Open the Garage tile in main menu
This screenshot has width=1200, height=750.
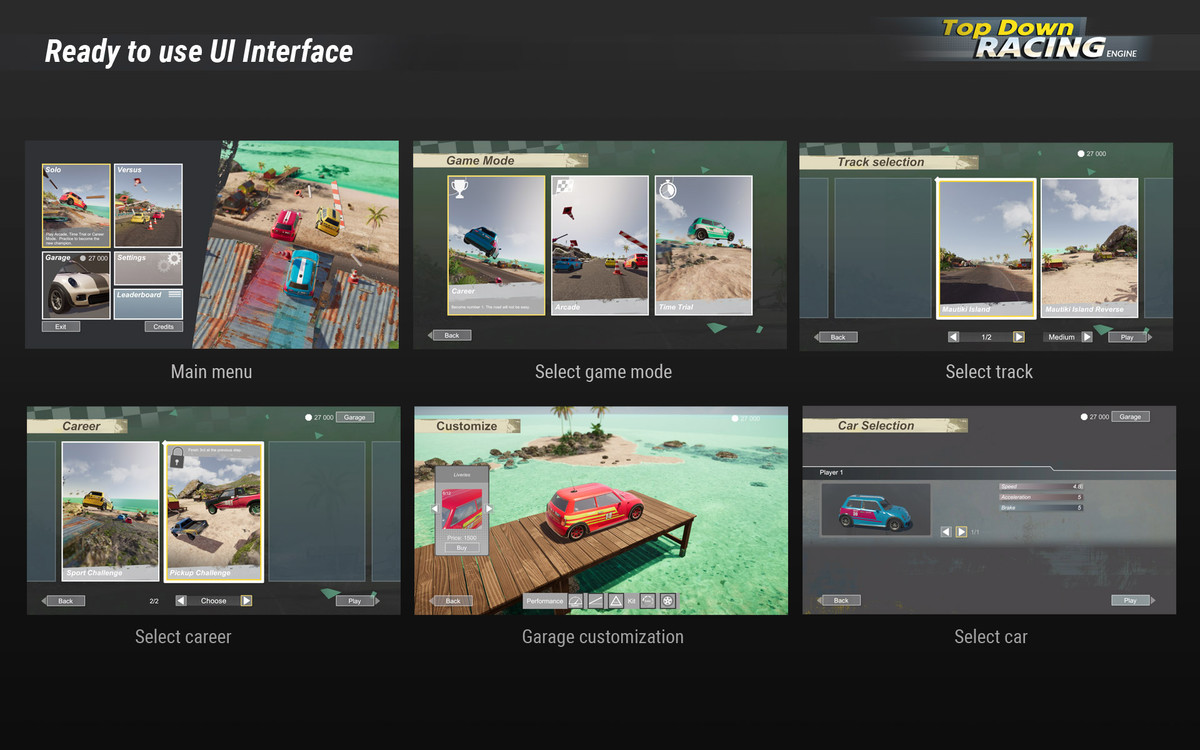76,285
